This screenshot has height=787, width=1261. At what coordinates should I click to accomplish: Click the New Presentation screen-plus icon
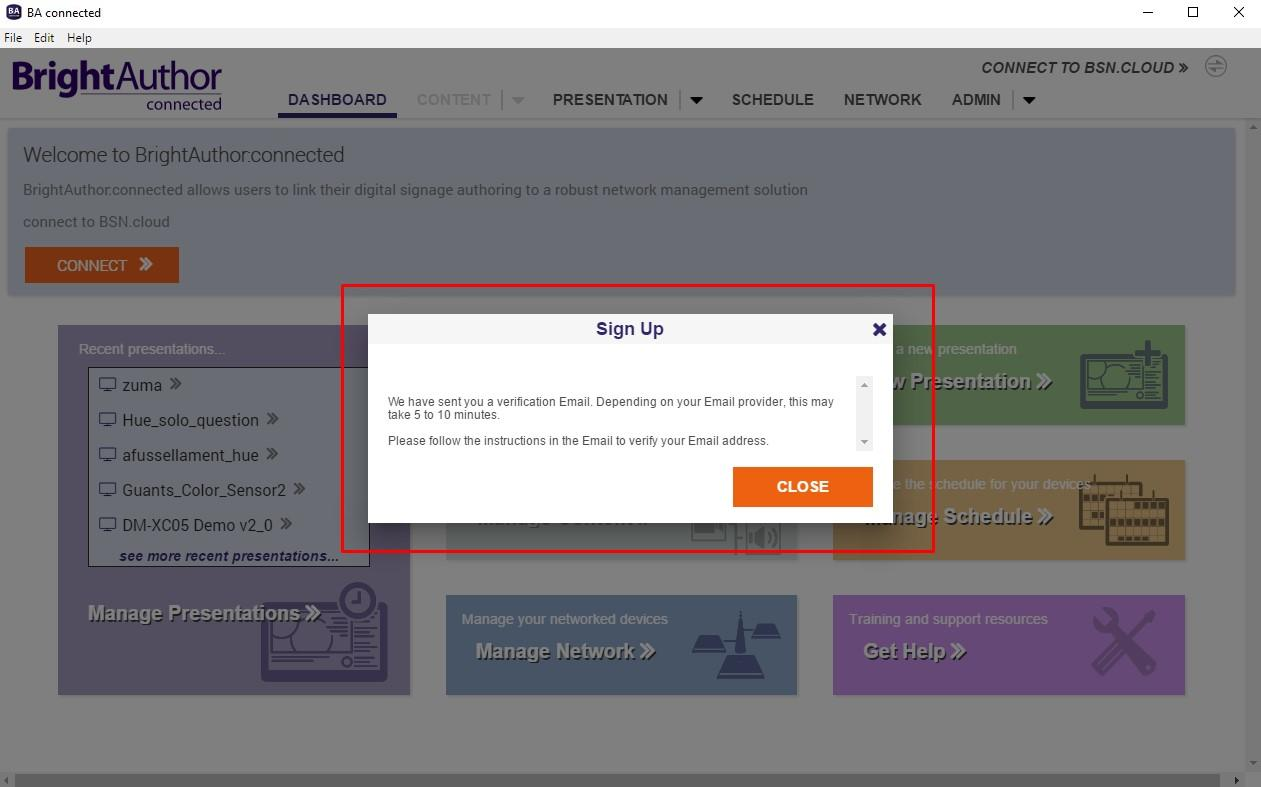click(1124, 375)
